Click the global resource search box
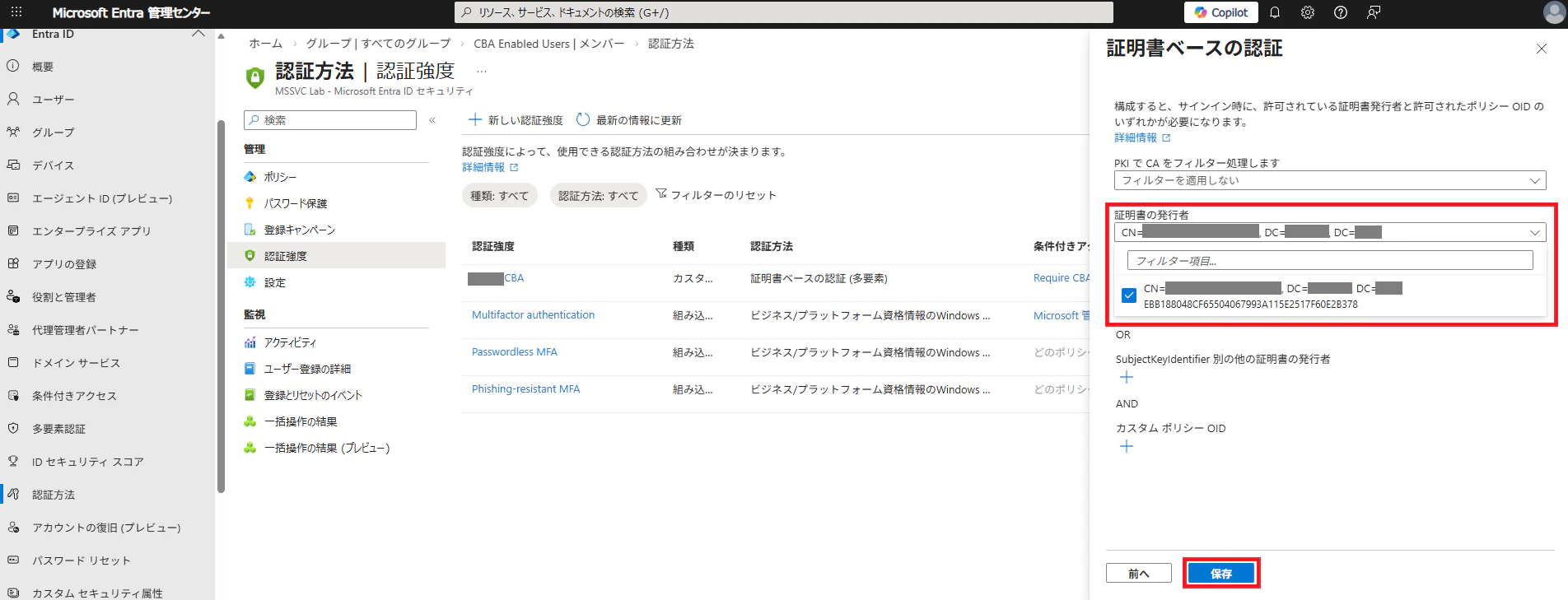Screen dimensions: 1568x600 783,12
